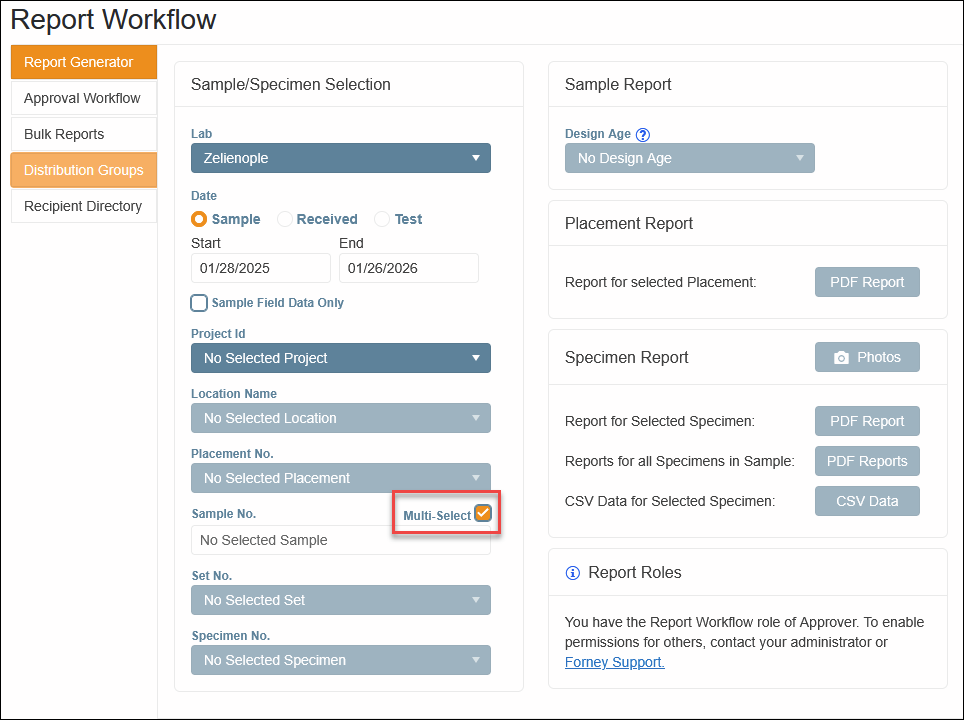Go to Distribution Groups tab
The height and width of the screenshot is (720, 964).
tap(83, 170)
